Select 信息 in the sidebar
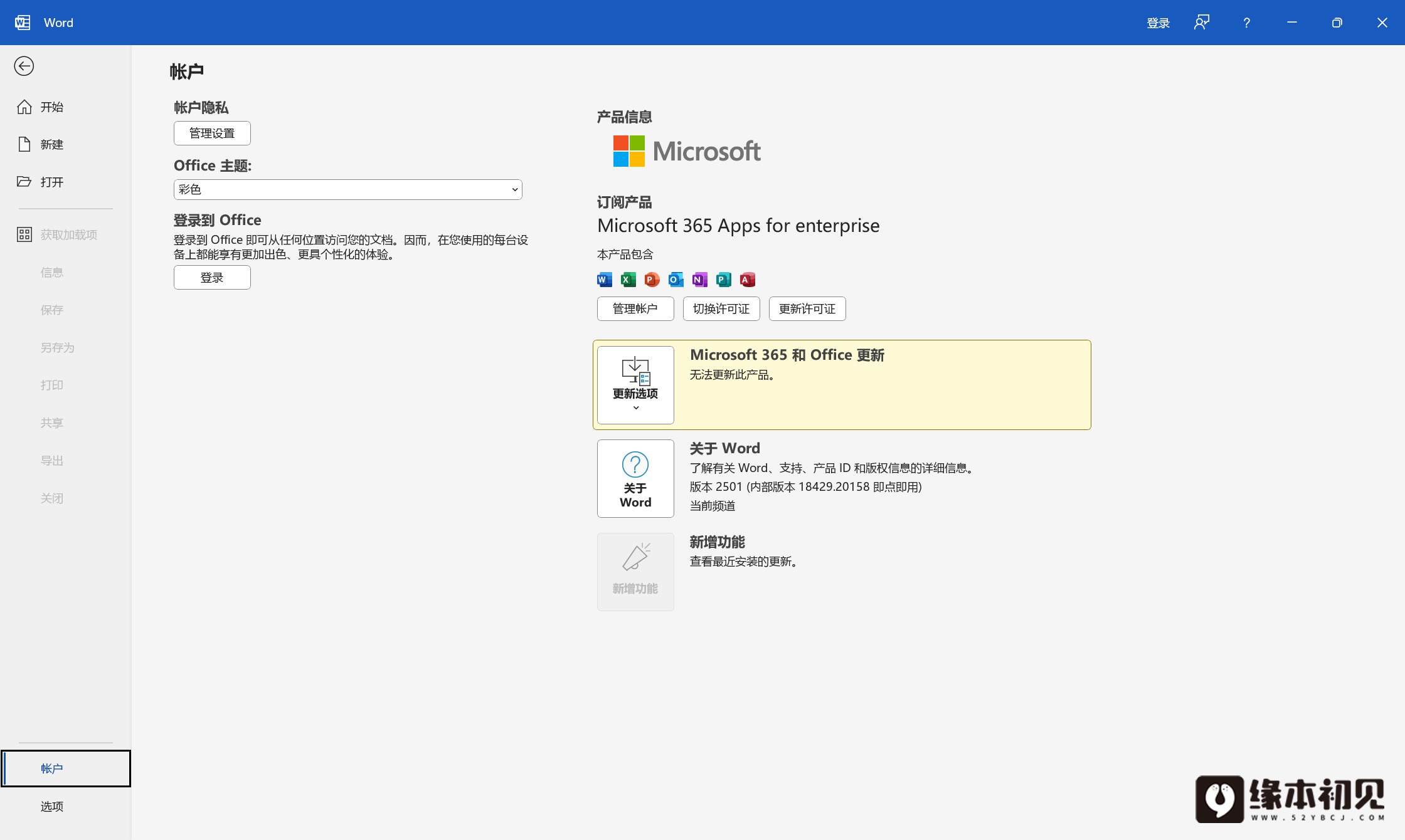This screenshot has height=840, width=1405. coord(66,272)
